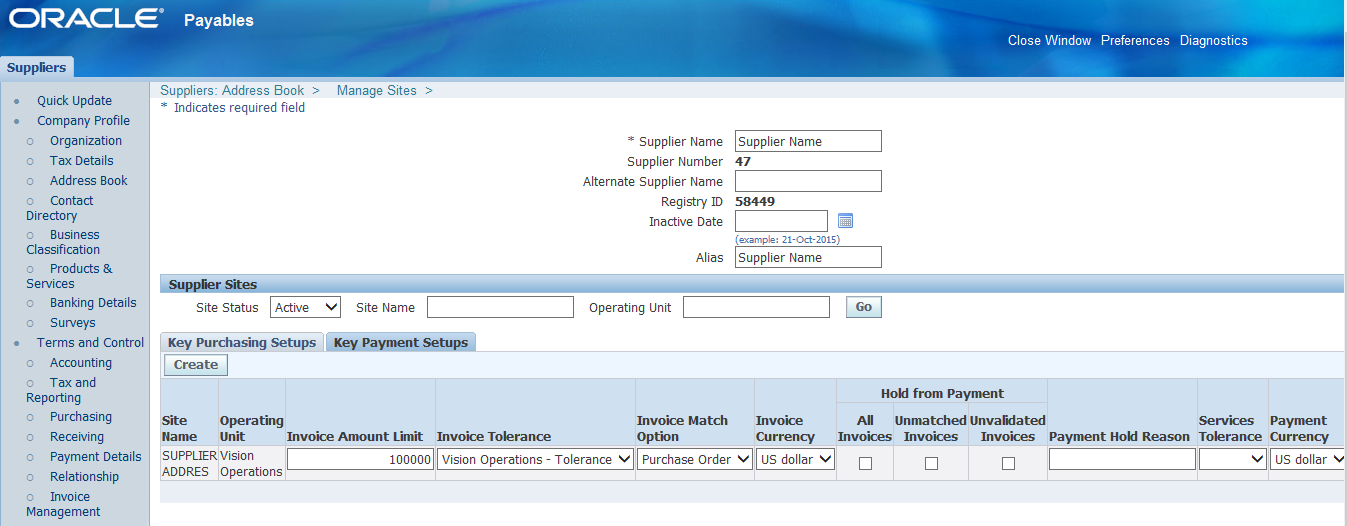Enable the Unmatched Invoices hold checkbox
Viewport: 1347px width, 526px height.
click(931, 463)
